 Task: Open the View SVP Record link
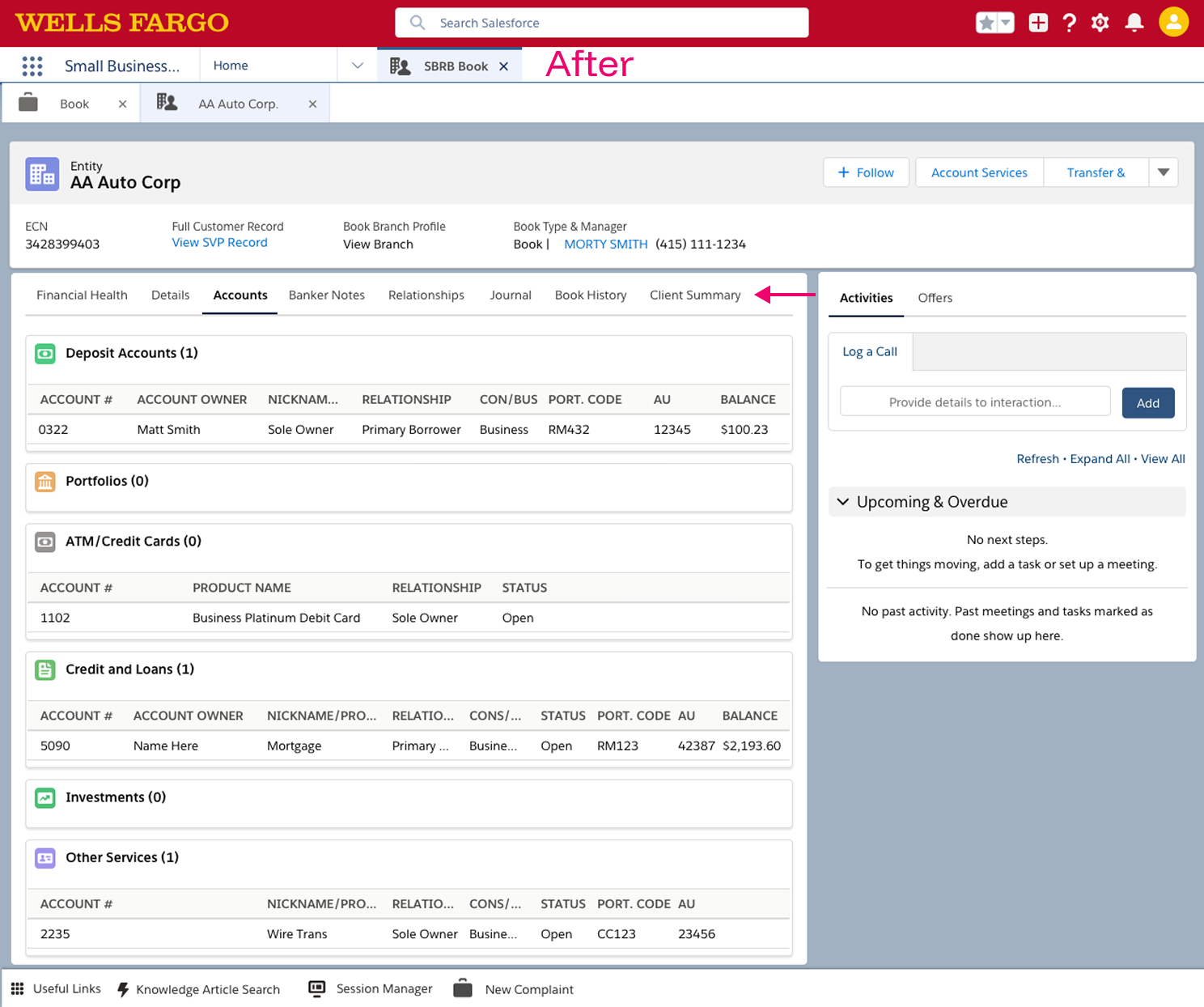click(x=219, y=242)
